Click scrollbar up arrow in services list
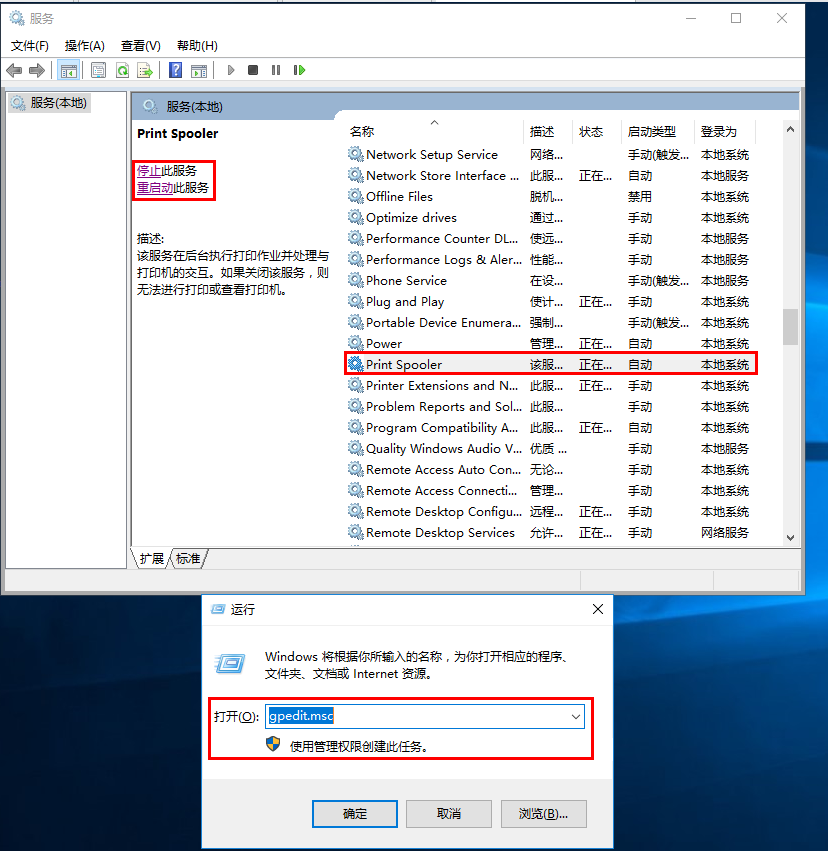This screenshot has width=828, height=851. [791, 129]
